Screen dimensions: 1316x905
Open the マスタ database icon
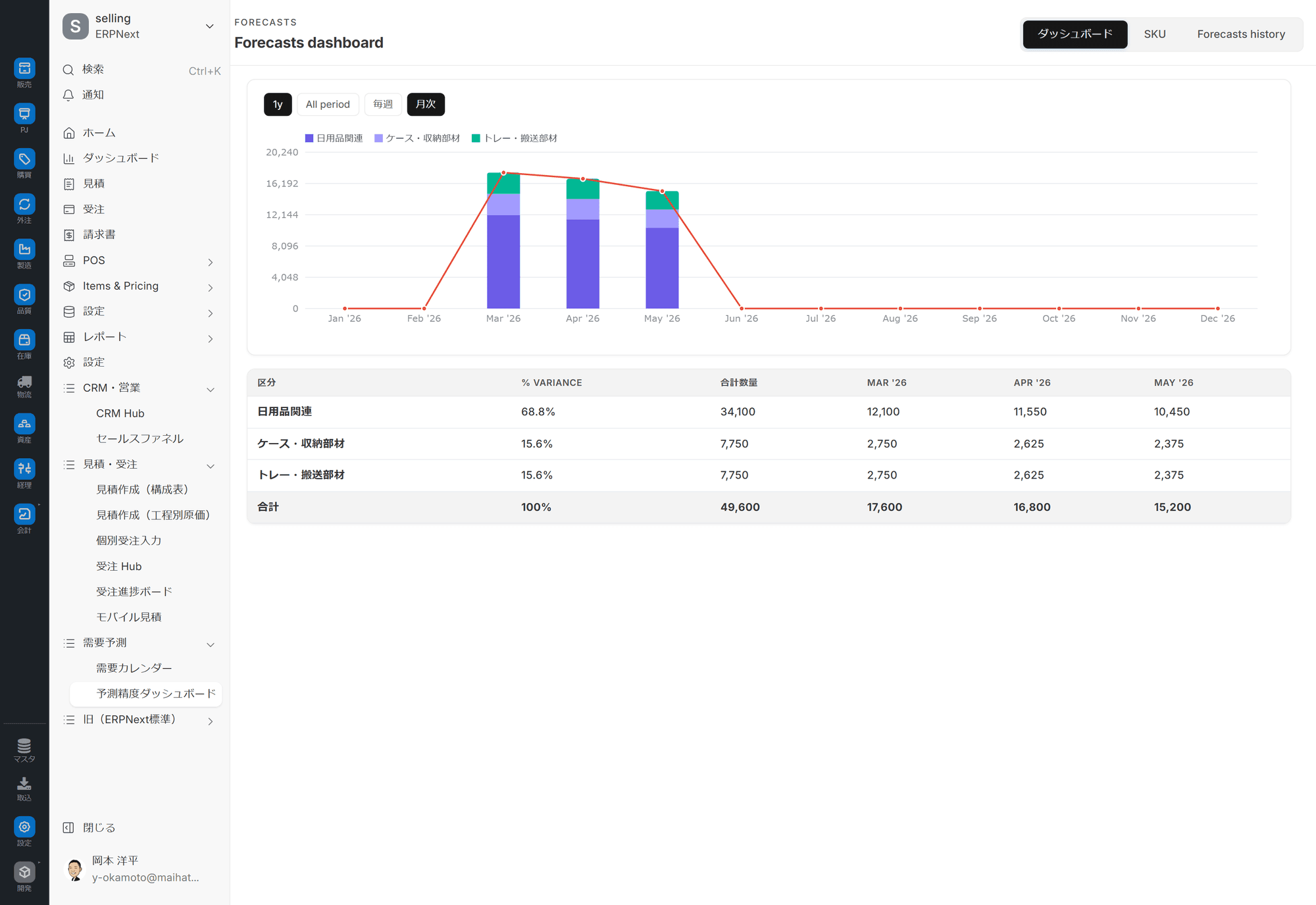(x=24, y=746)
